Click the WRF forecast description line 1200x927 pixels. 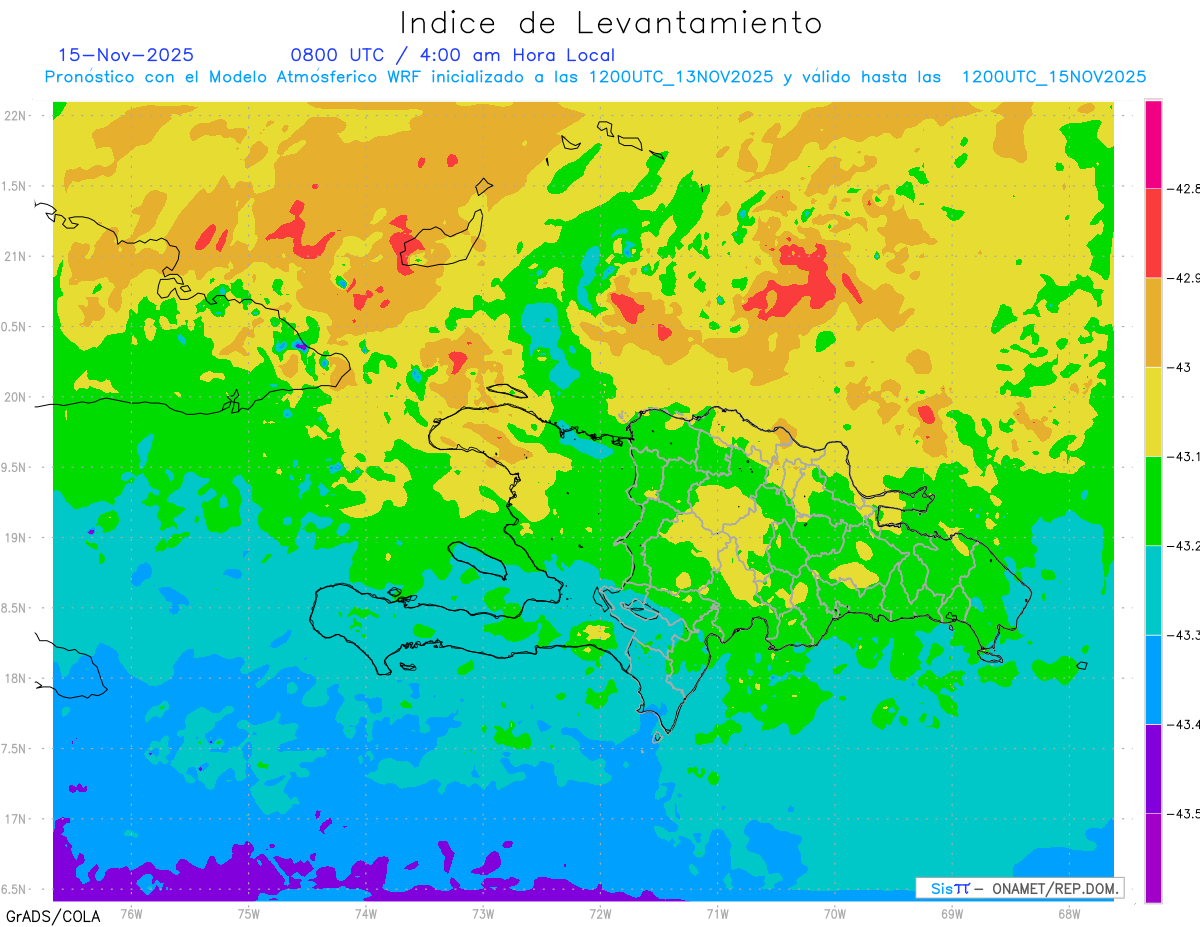(595, 77)
